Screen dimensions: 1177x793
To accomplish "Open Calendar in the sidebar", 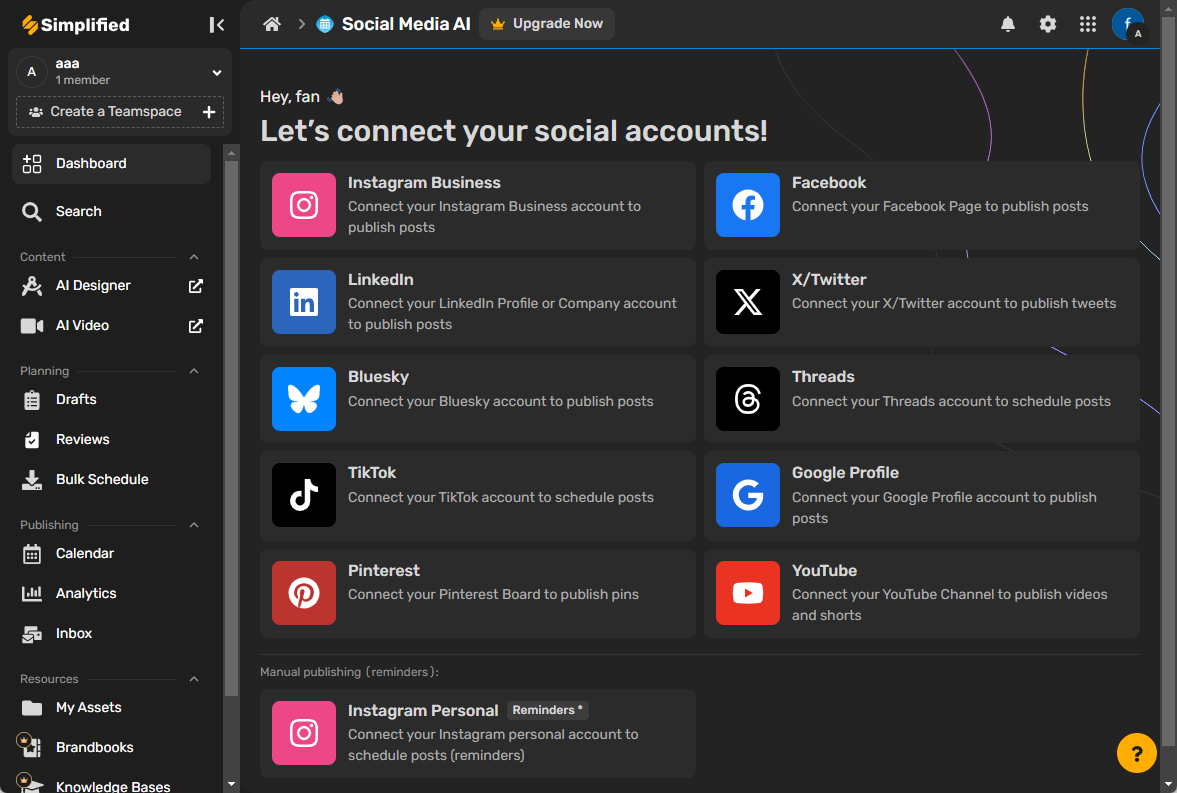I will pos(111,553).
